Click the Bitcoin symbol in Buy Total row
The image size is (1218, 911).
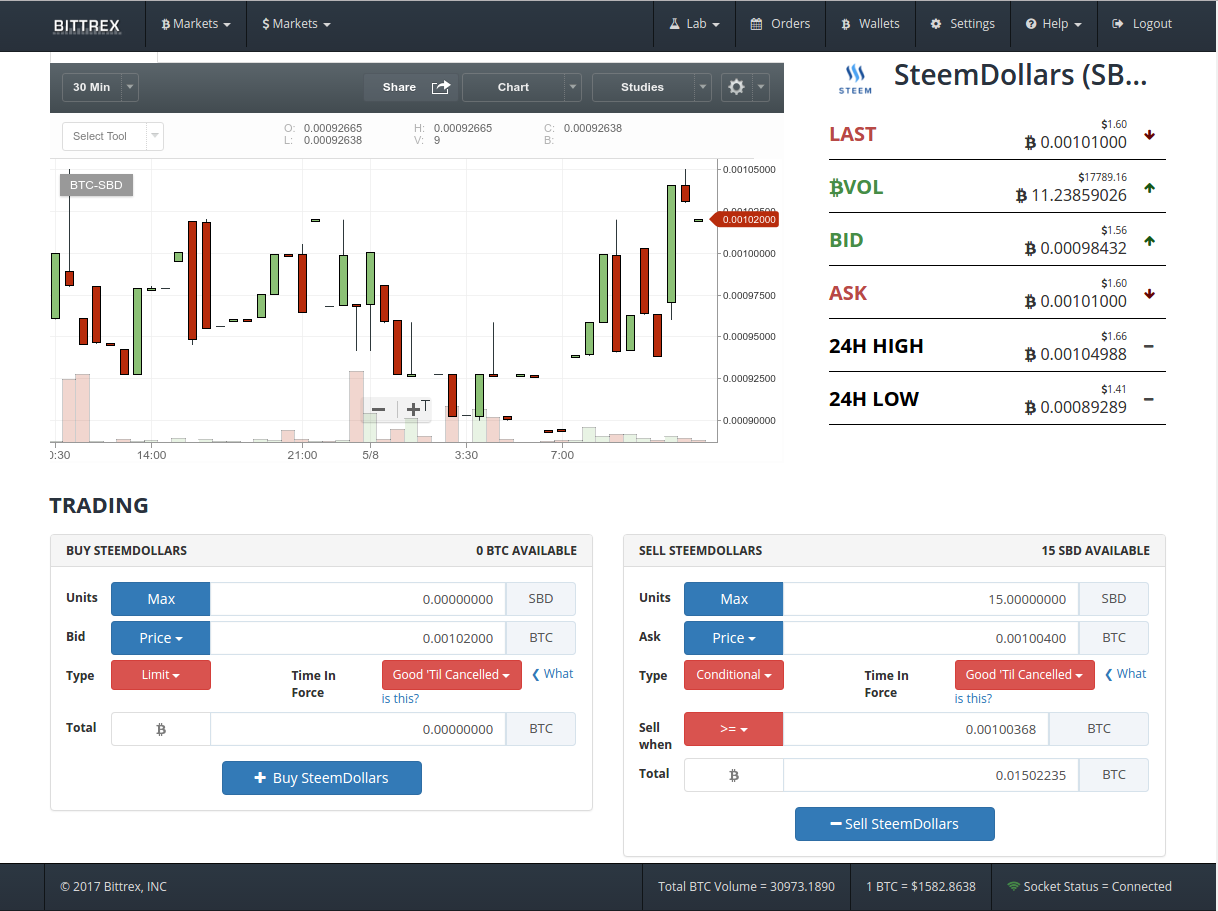coord(161,729)
